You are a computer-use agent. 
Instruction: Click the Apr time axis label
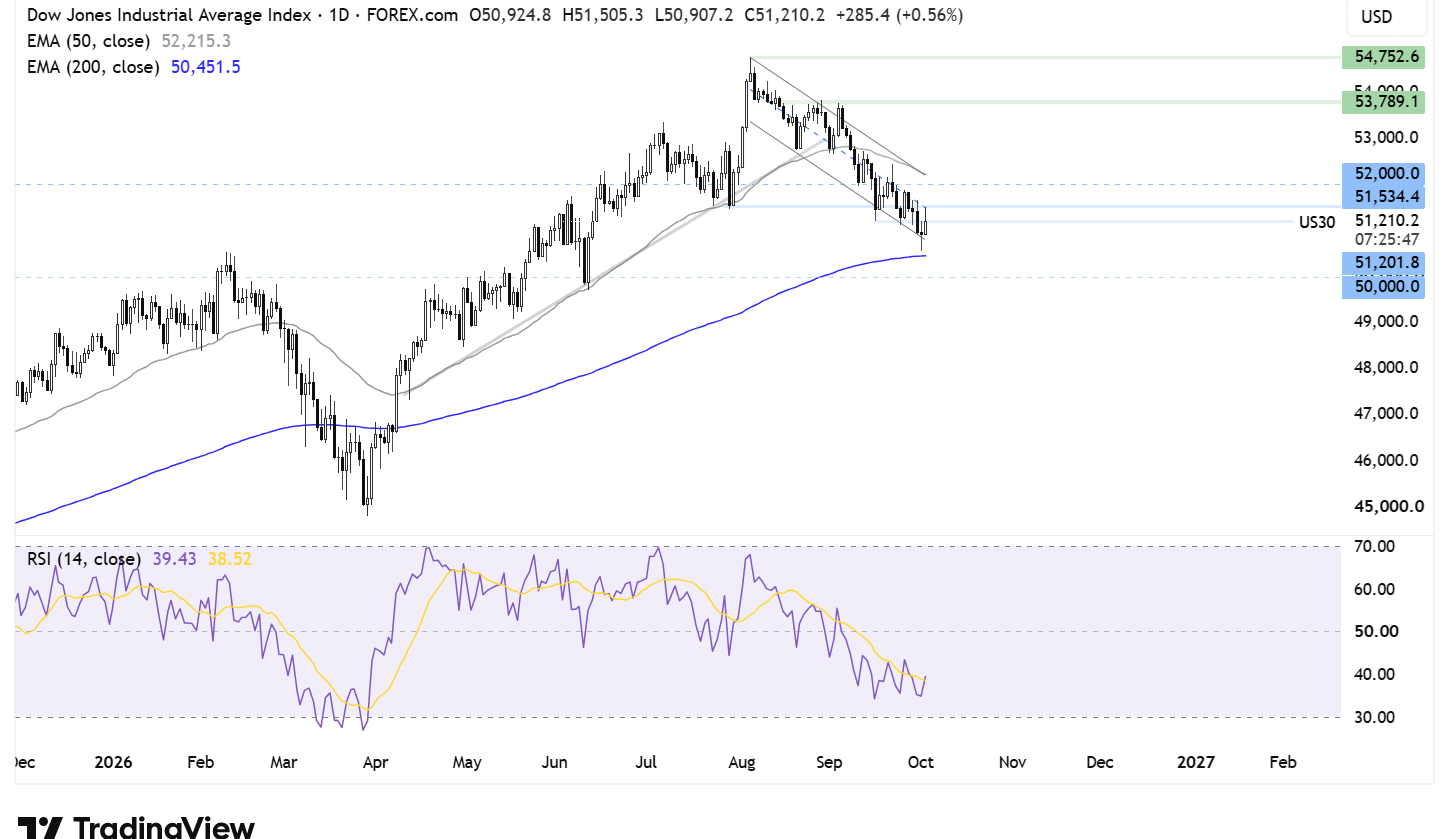[x=376, y=762]
